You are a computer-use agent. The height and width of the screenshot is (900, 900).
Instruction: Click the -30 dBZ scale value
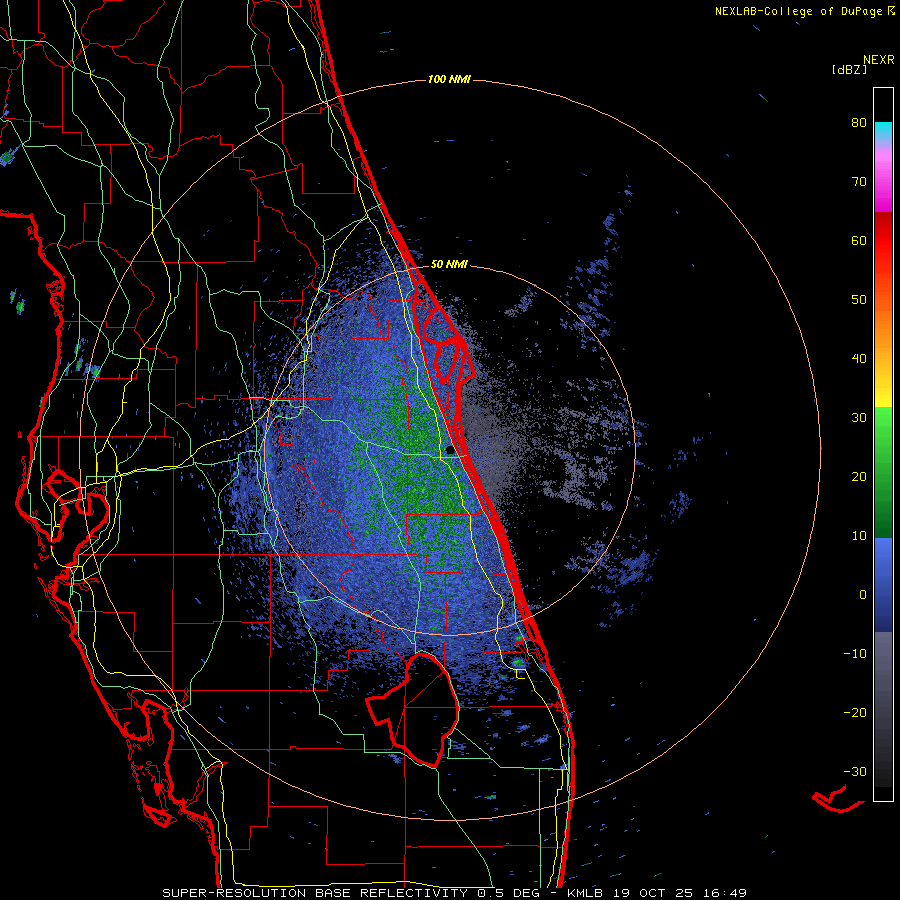[x=855, y=771]
